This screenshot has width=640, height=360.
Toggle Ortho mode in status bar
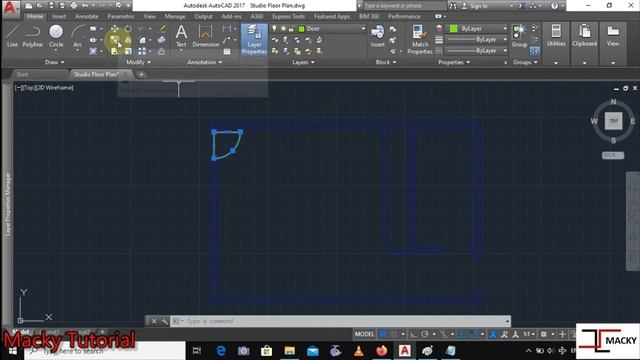413,334
